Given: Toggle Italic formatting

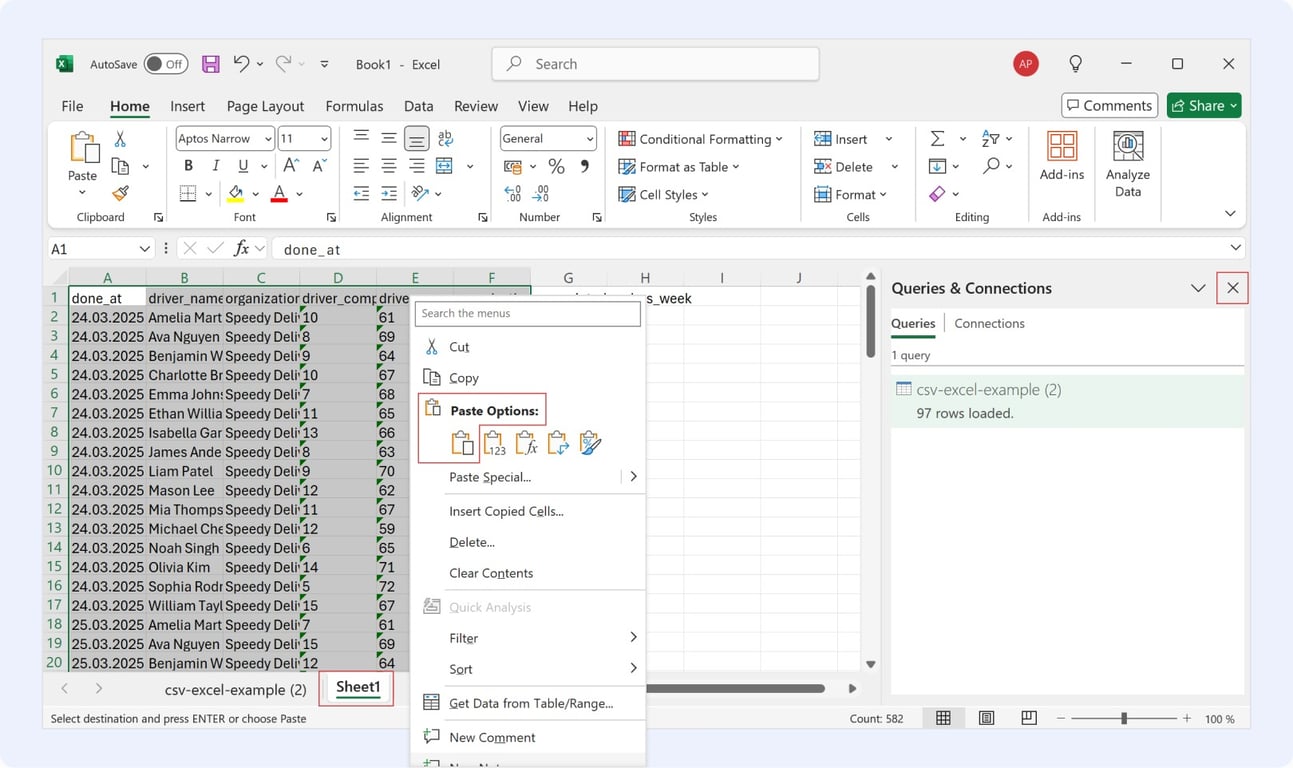Looking at the screenshot, I should [x=214, y=166].
